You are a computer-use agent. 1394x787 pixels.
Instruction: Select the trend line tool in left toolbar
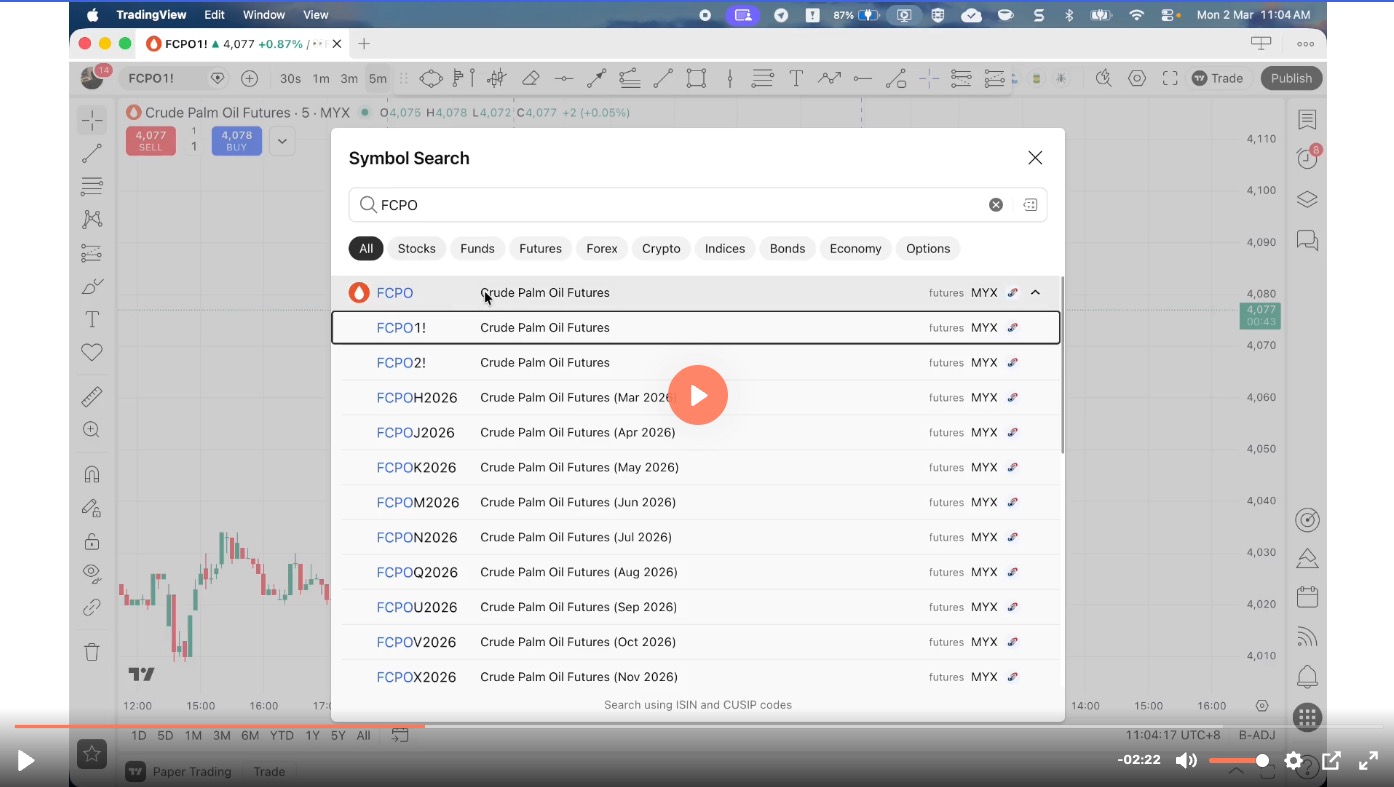pos(92,154)
